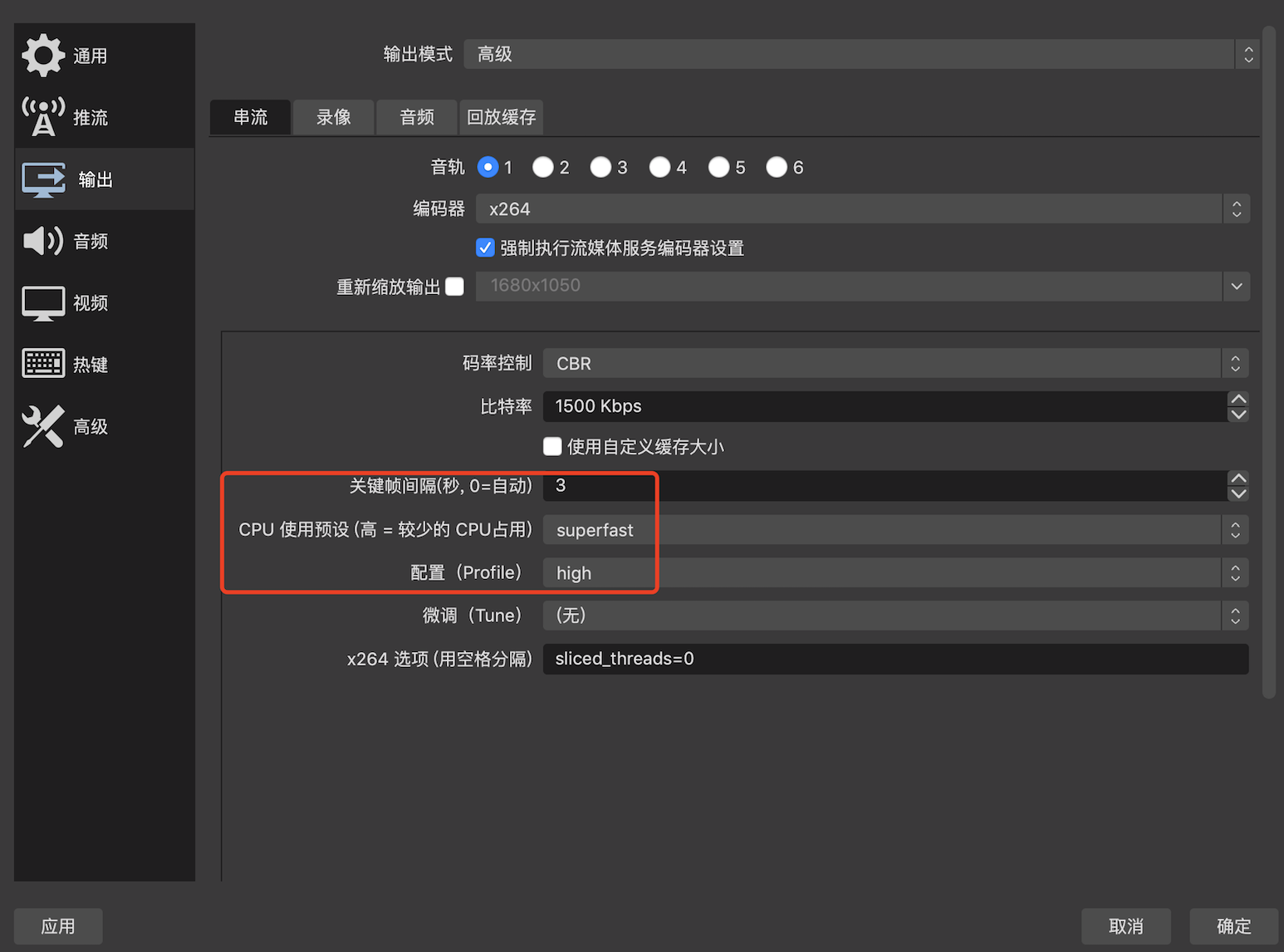Select audio track 4 radio button
Viewport: 1284px width, 952px height.
point(659,167)
